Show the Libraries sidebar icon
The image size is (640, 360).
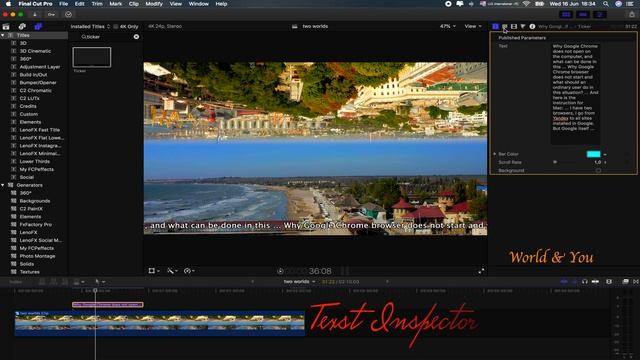coord(6,27)
